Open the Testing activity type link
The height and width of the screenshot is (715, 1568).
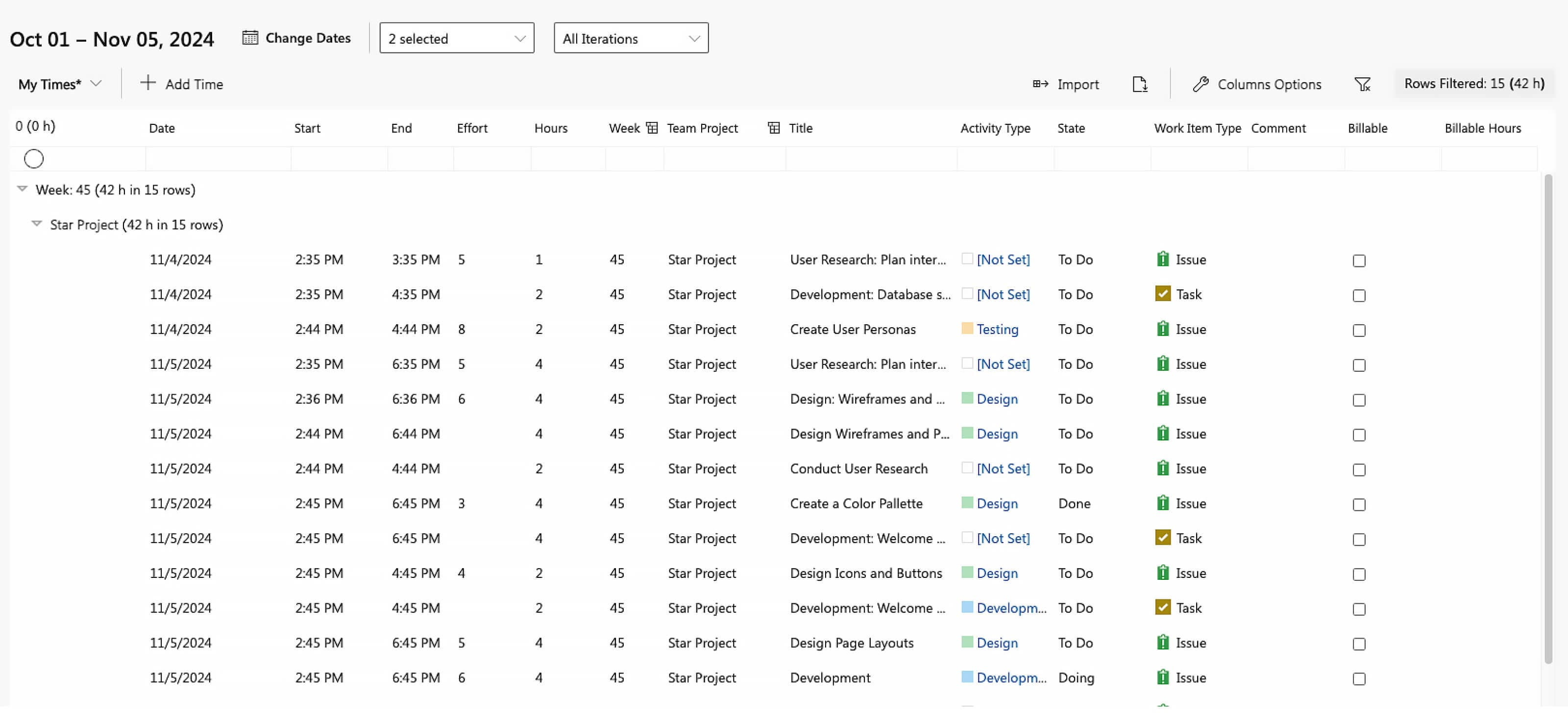coord(997,329)
